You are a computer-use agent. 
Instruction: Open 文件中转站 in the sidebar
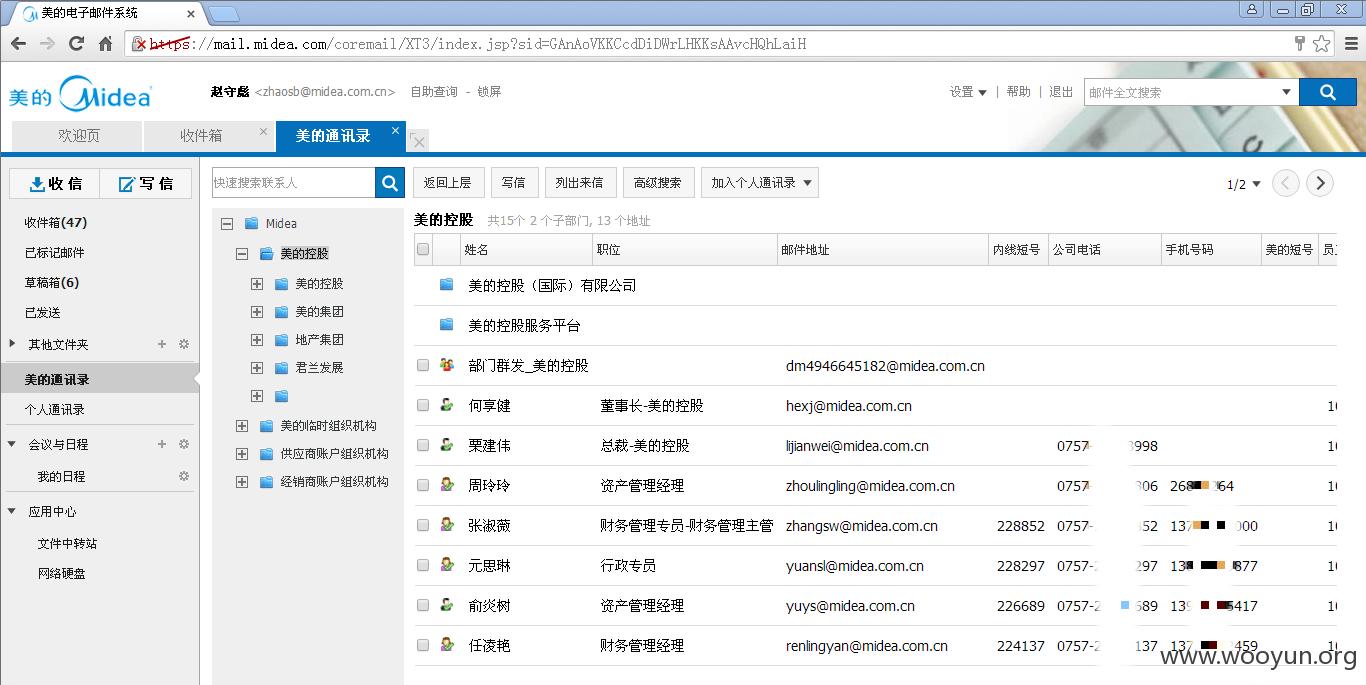(68, 544)
